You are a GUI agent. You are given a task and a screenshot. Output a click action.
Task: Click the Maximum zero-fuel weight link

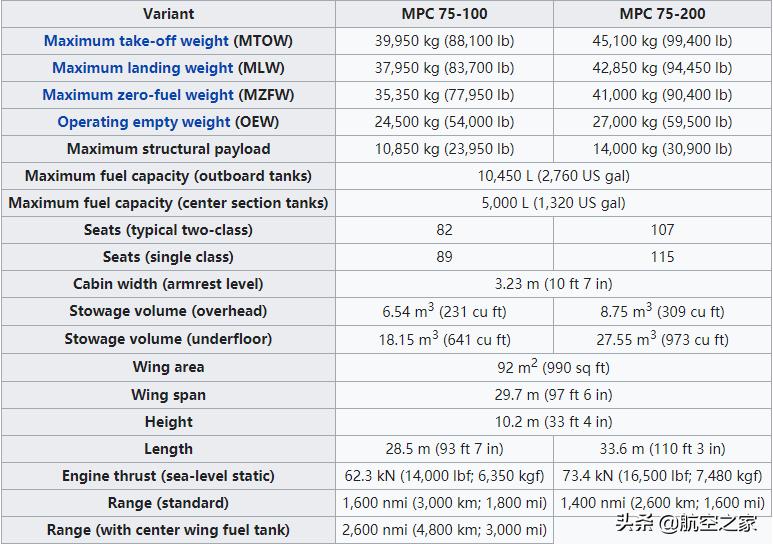pyautogui.click(x=138, y=95)
